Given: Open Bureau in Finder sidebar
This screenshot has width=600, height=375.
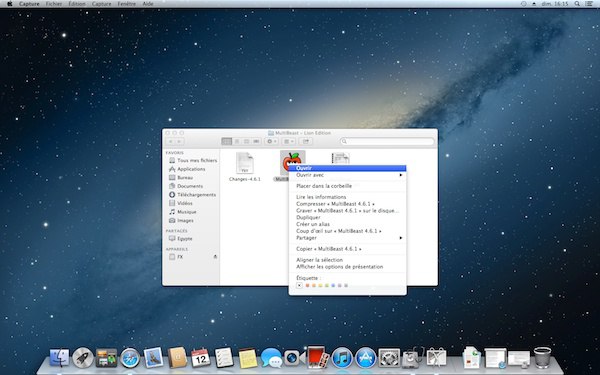Looking at the screenshot, I should point(181,178).
